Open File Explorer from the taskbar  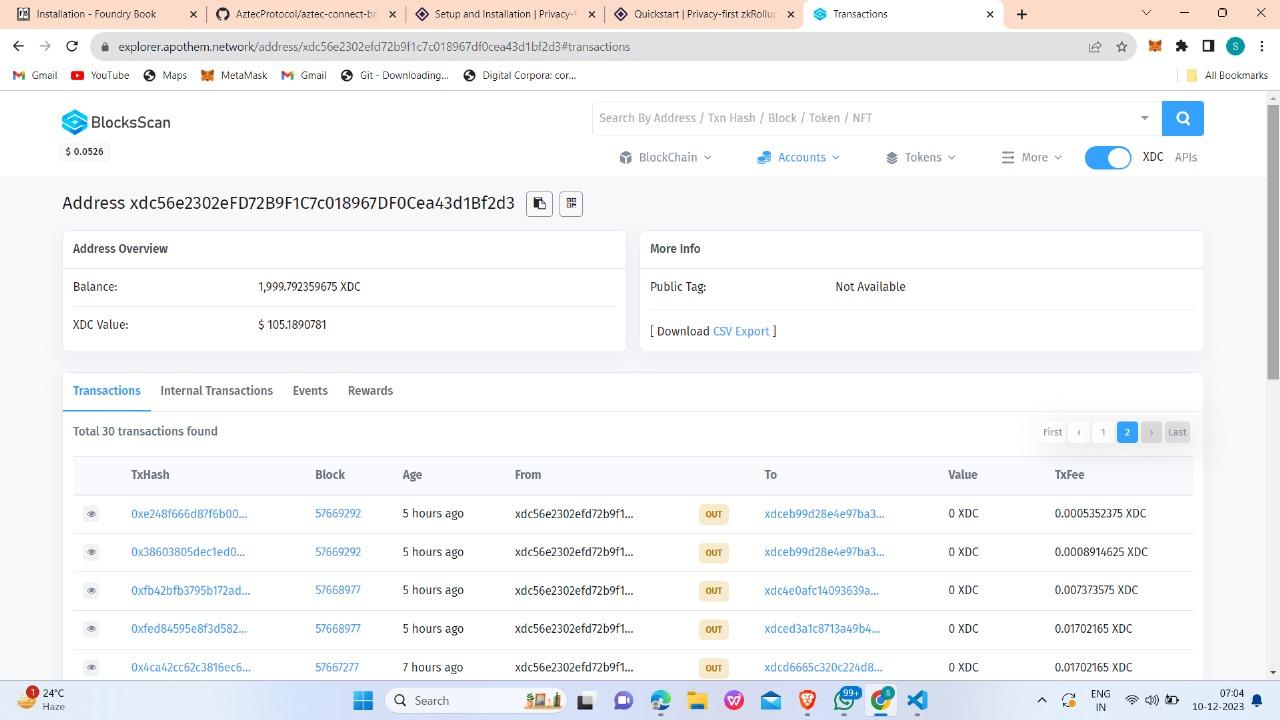point(697,700)
